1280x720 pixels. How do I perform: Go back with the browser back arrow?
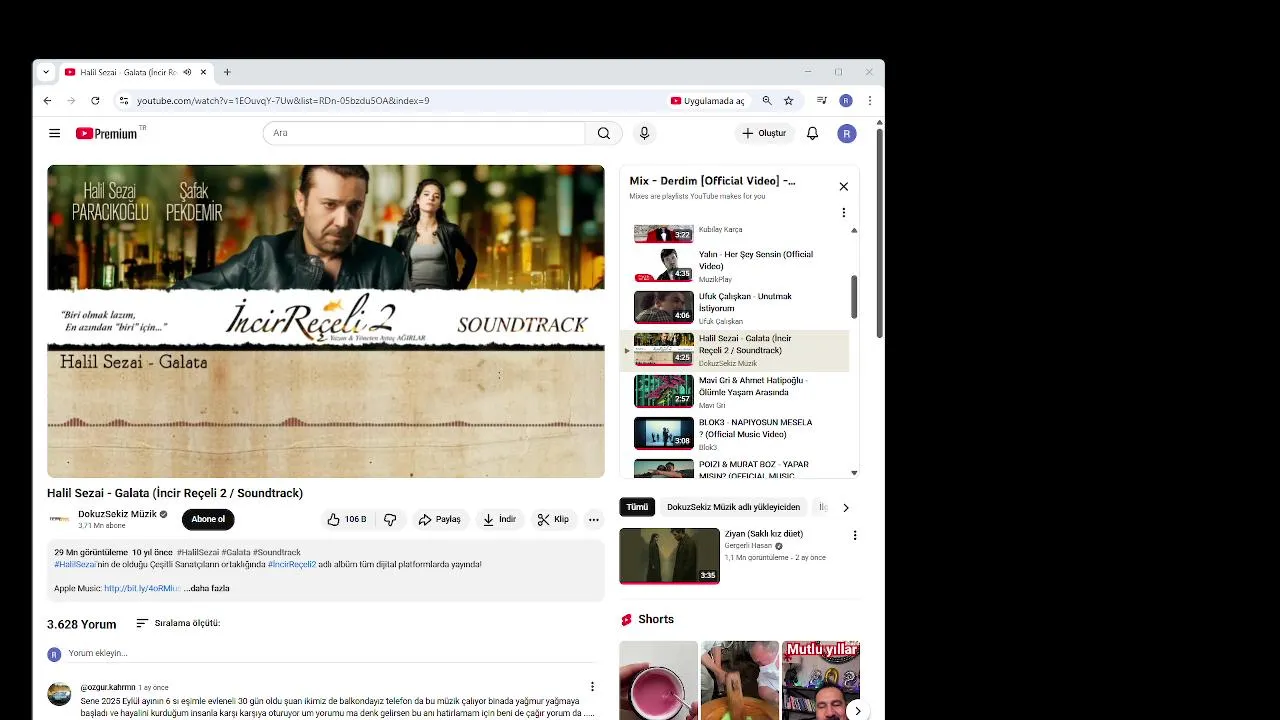pos(47,100)
